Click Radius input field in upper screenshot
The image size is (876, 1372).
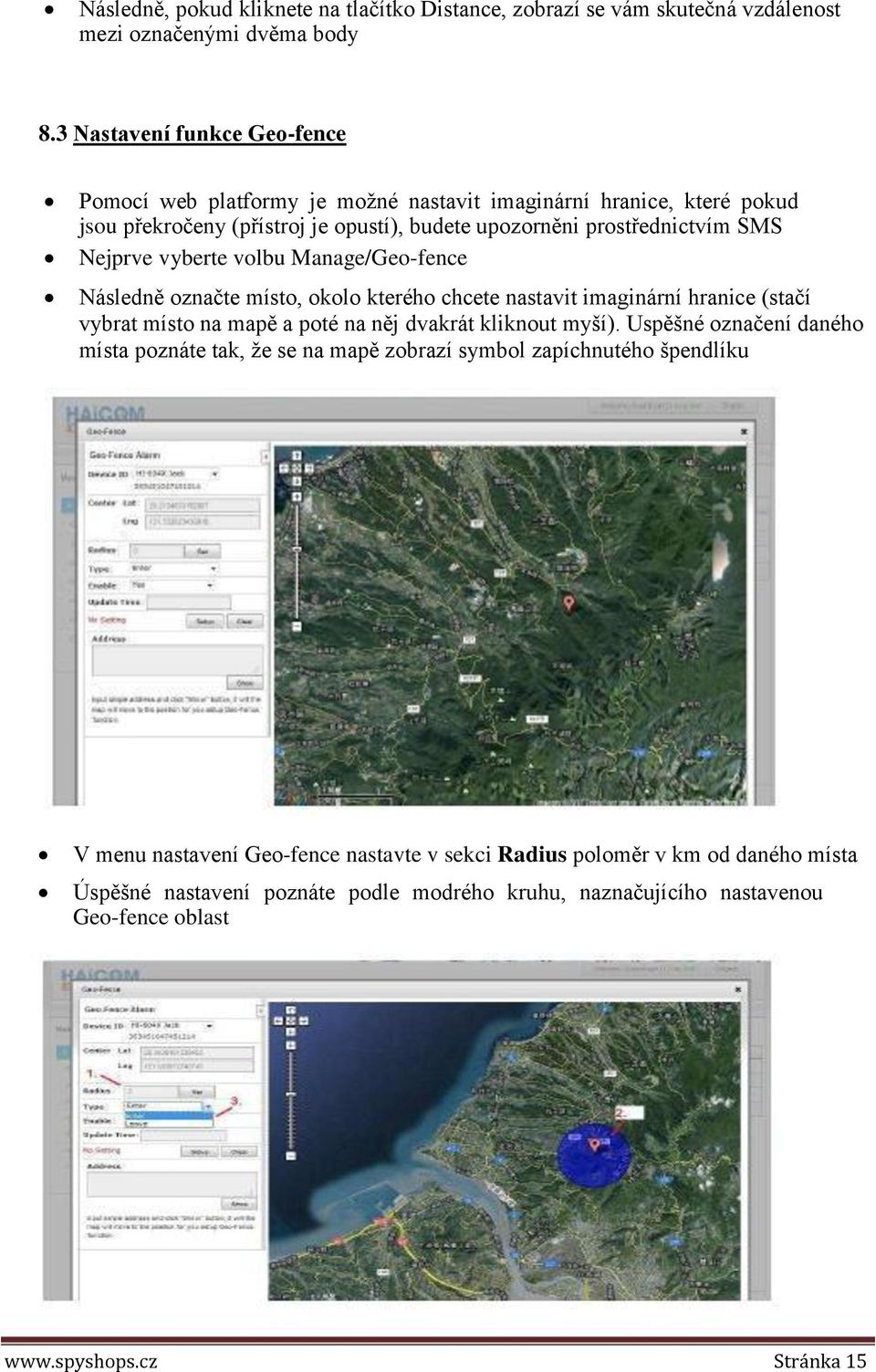tap(157, 551)
